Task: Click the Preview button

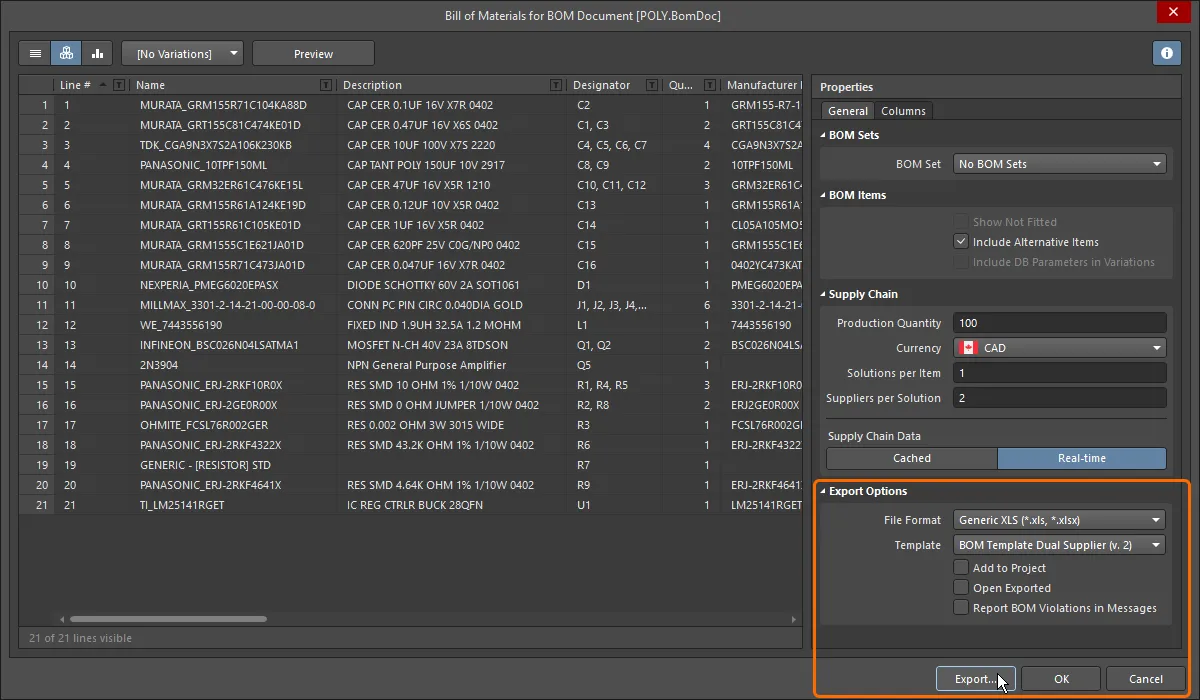Action: tap(313, 53)
